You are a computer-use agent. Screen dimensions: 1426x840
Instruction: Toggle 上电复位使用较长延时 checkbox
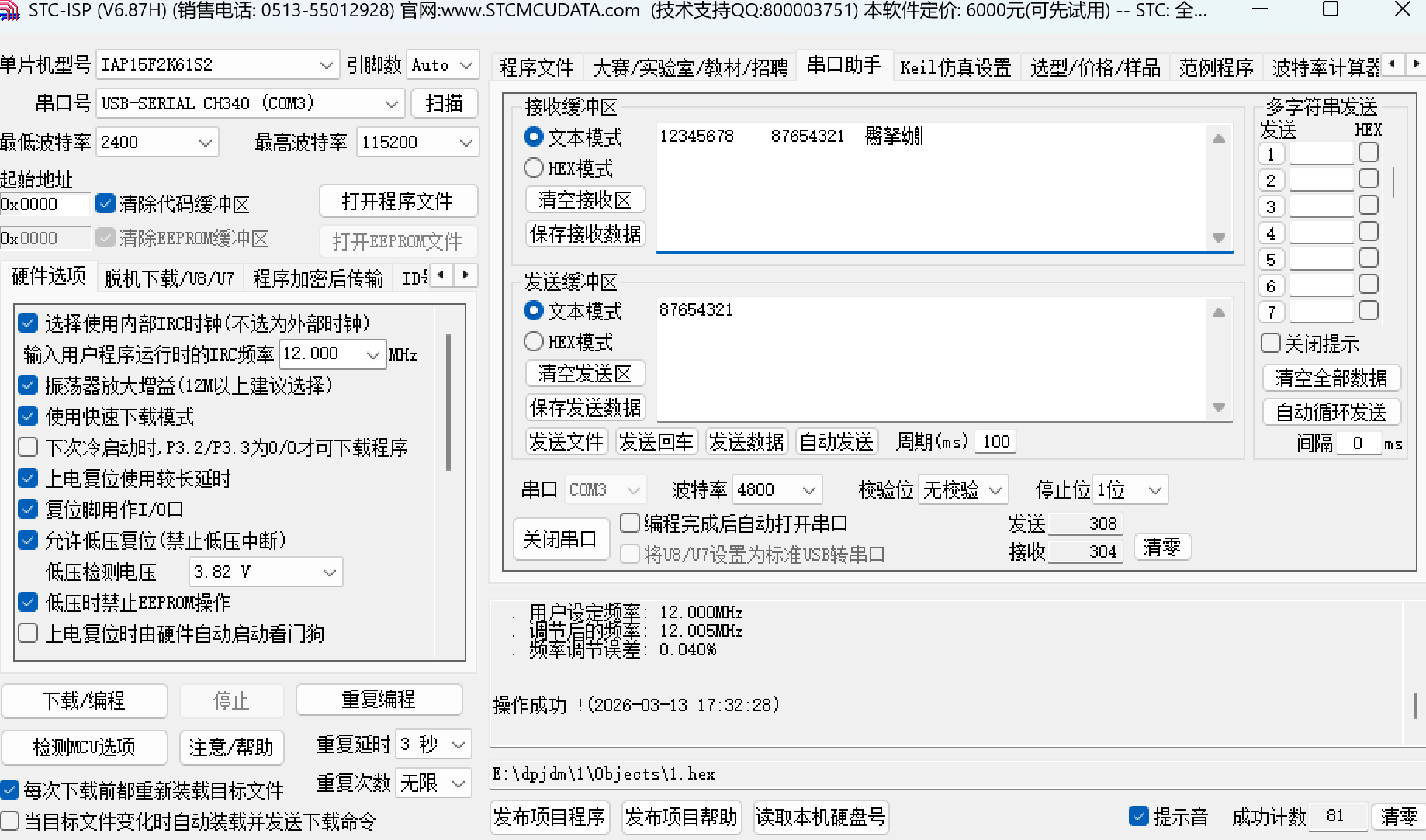point(28,478)
